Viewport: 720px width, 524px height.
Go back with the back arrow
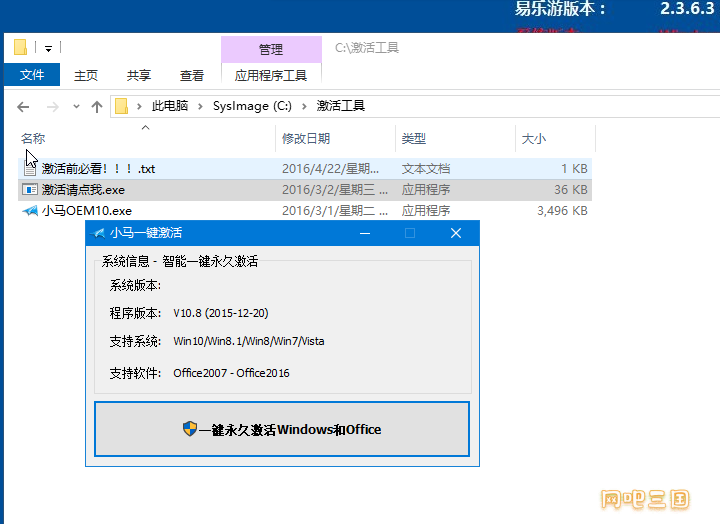(23, 107)
